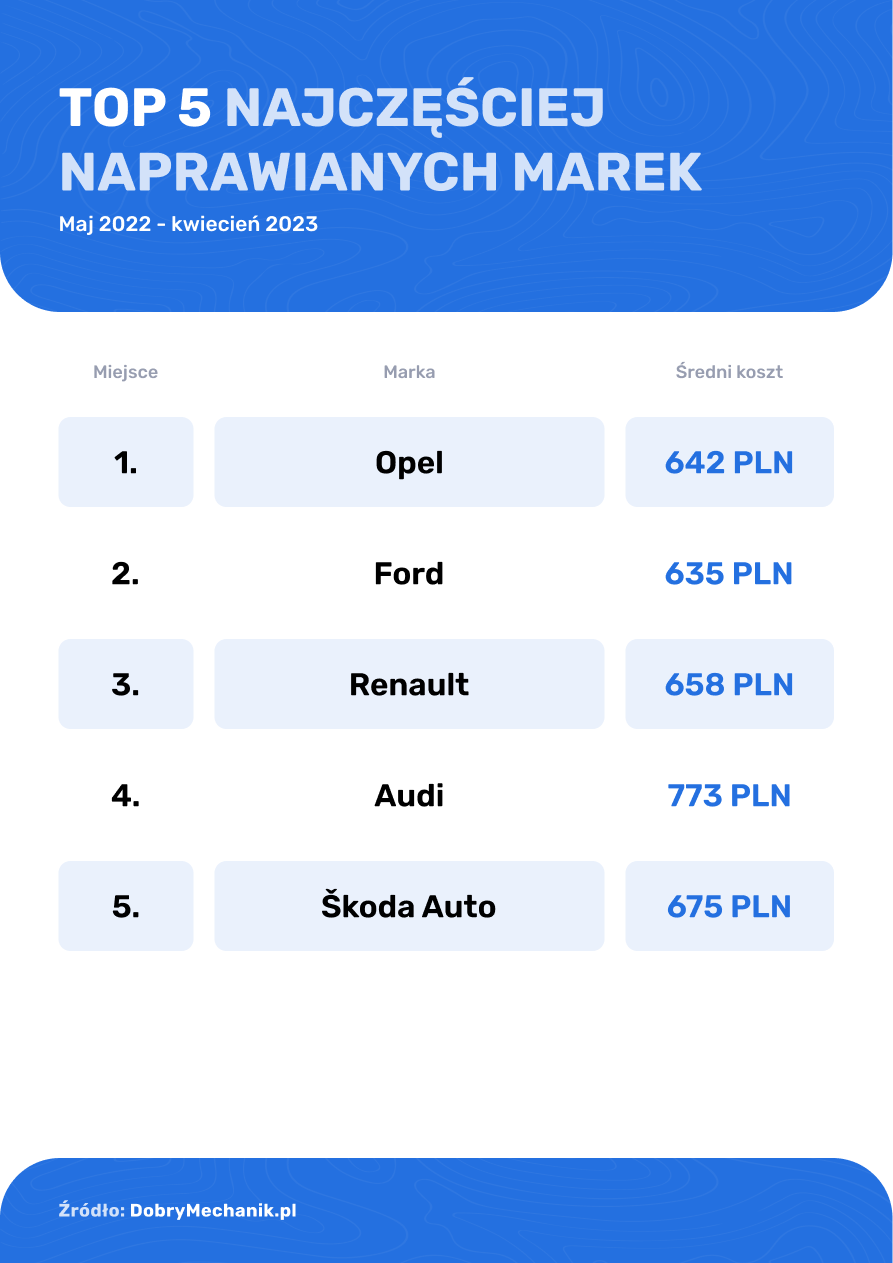Select the Audi brand name

tap(409, 796)
